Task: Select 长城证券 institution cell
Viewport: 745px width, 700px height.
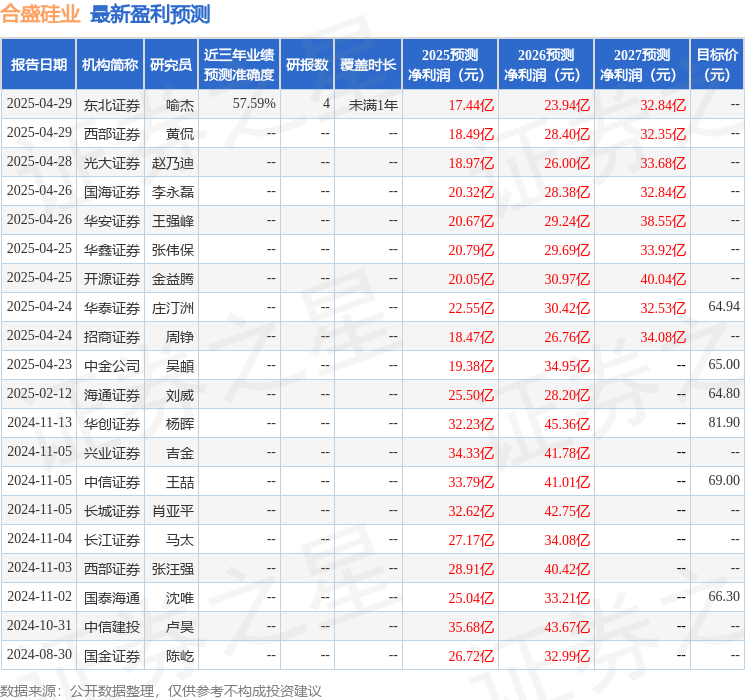Action: point(112,511)
